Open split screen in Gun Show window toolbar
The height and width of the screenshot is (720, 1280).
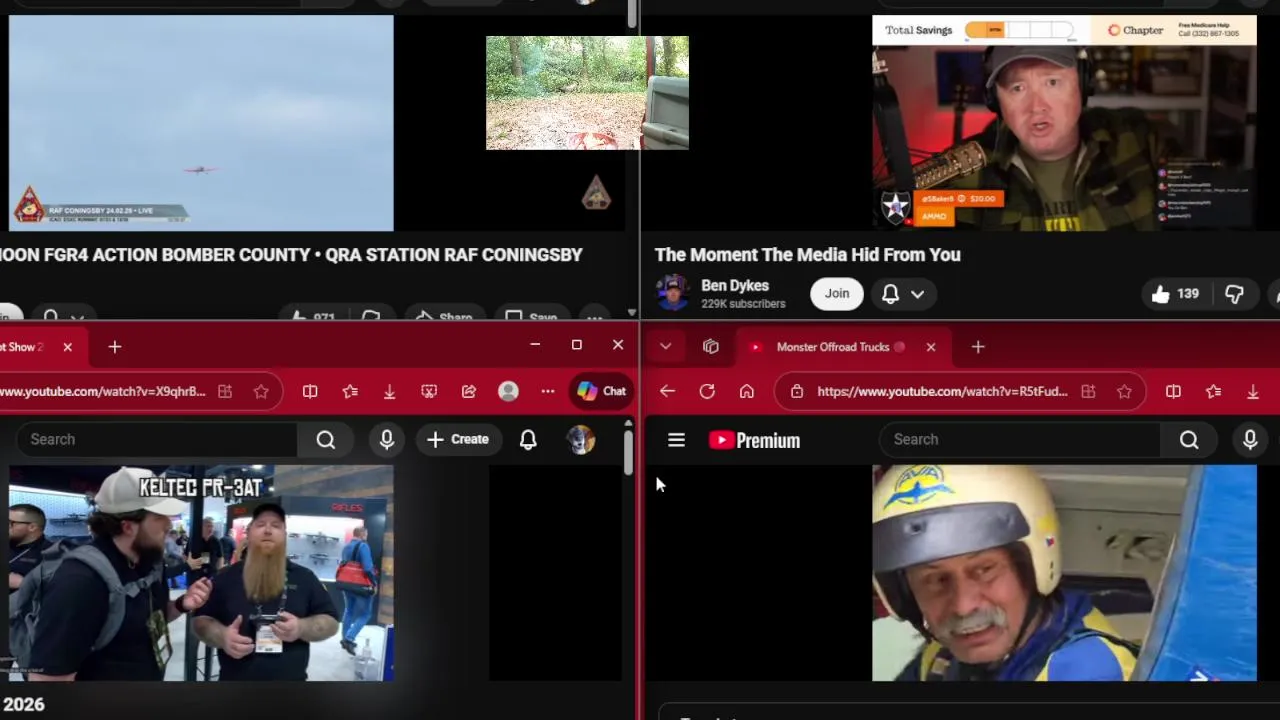pos(310,392)
